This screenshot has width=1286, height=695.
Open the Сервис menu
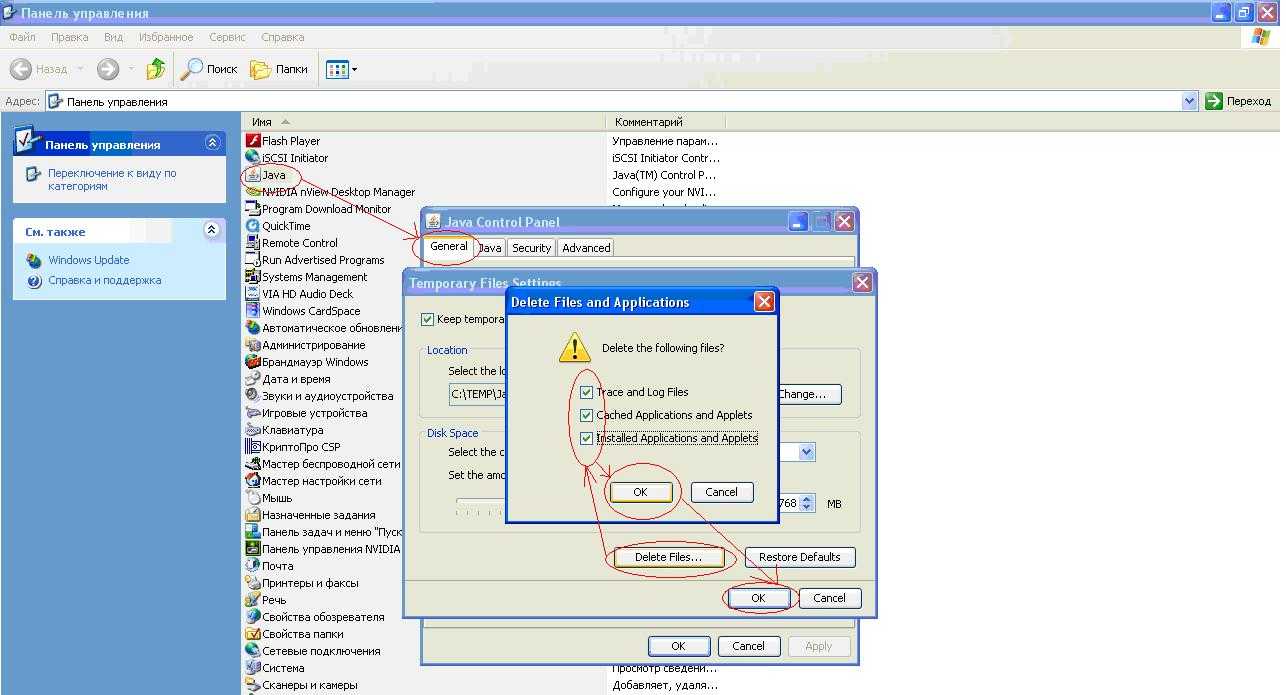point(227,37)
